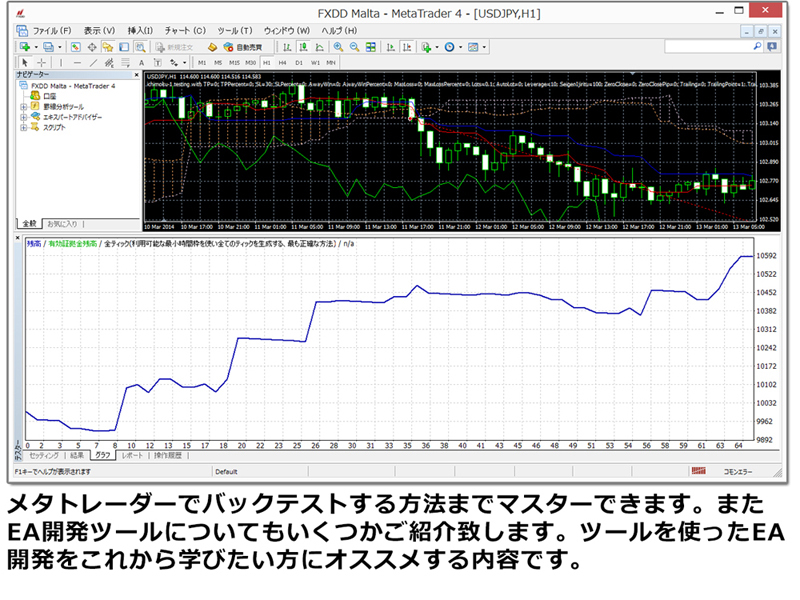The height and width of the screenshot is (600, 800).
Task: Select the horizontal line drawing tool
Action: point(77,63)
